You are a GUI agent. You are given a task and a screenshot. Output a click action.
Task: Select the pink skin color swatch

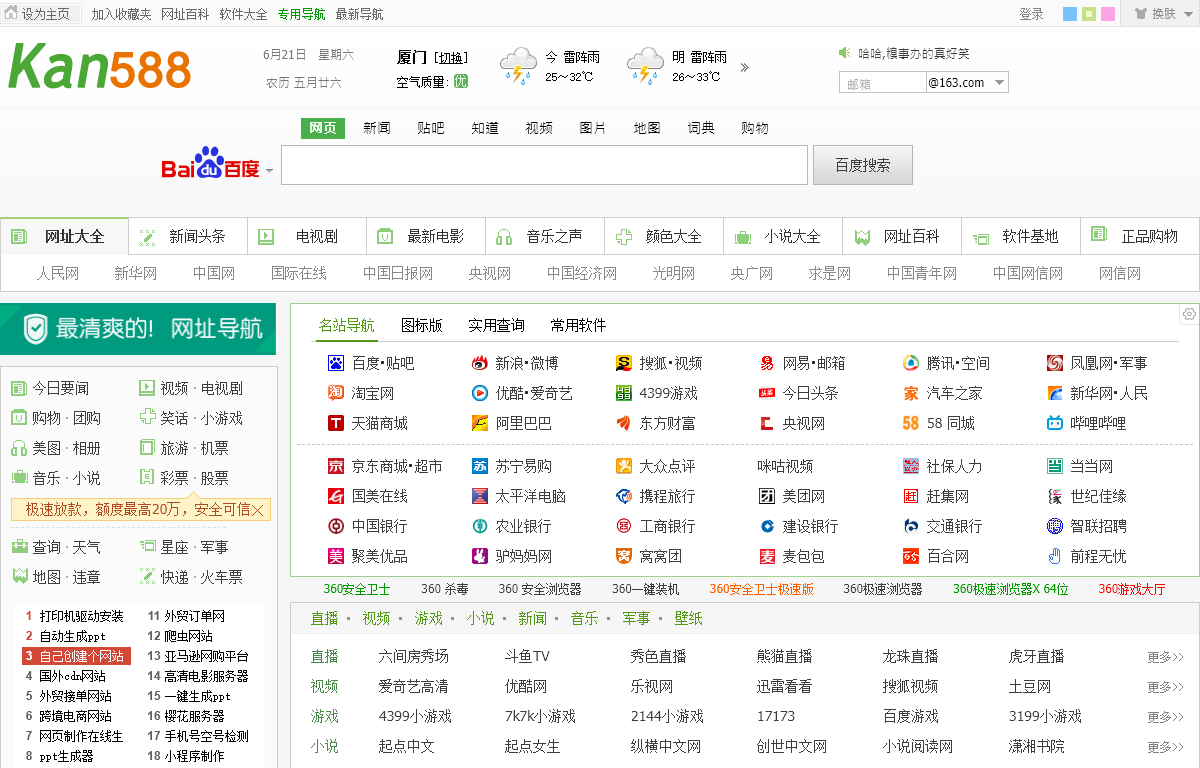tap(1108, 14)
